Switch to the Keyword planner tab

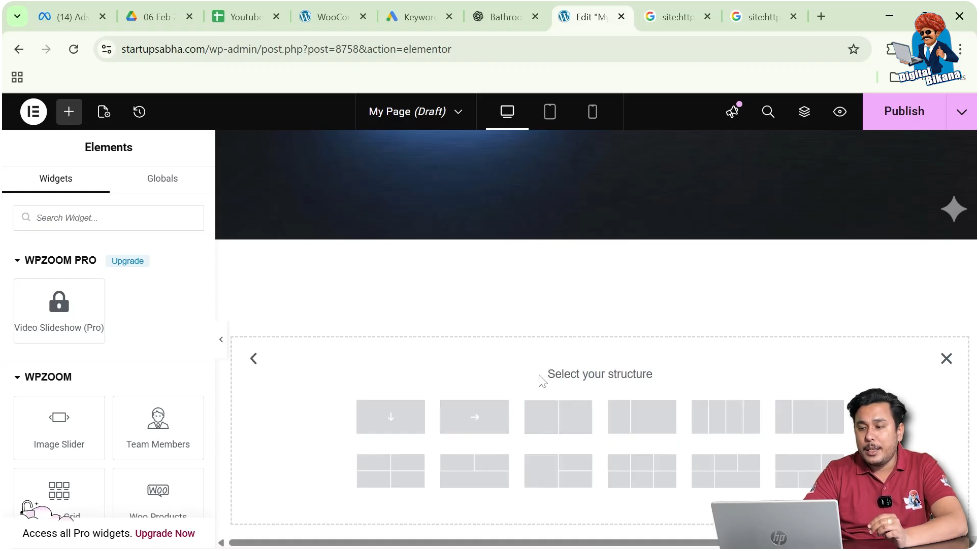(x=418, y=17)
